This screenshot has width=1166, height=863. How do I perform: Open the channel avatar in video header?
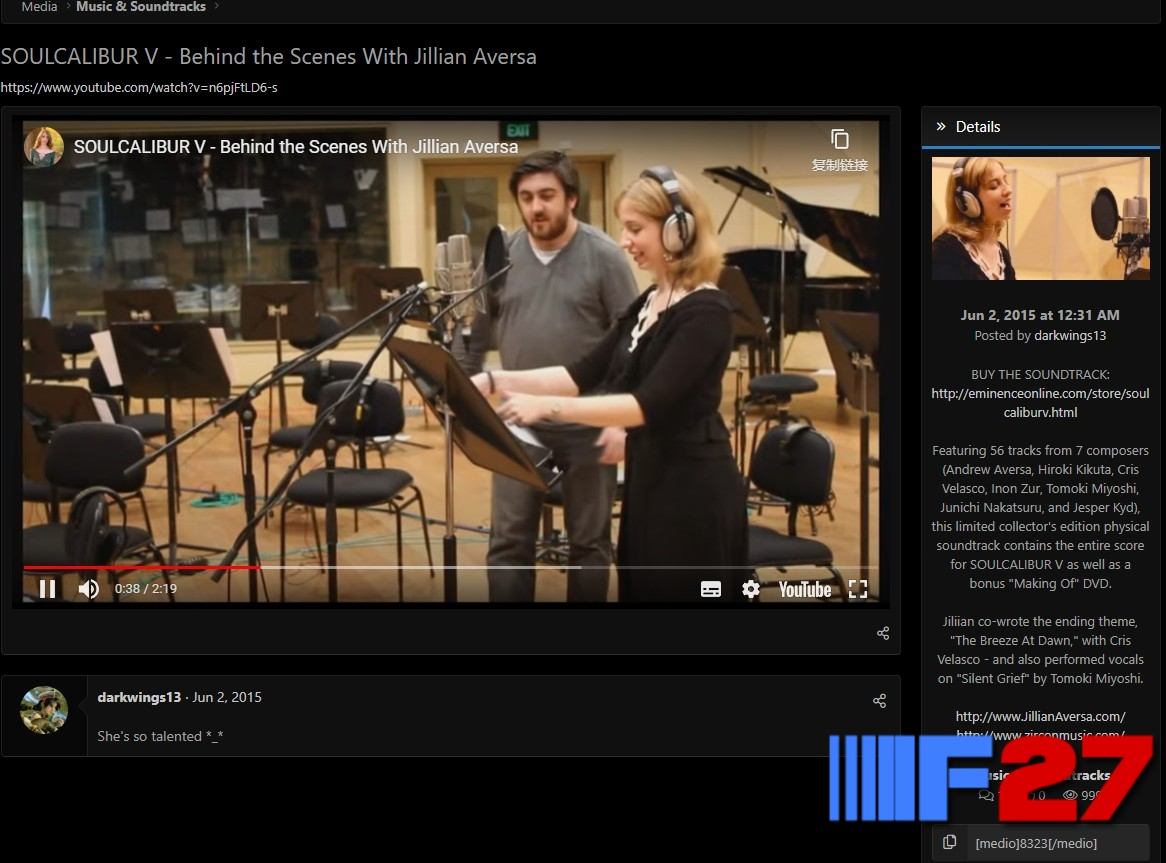pos(44,146)
